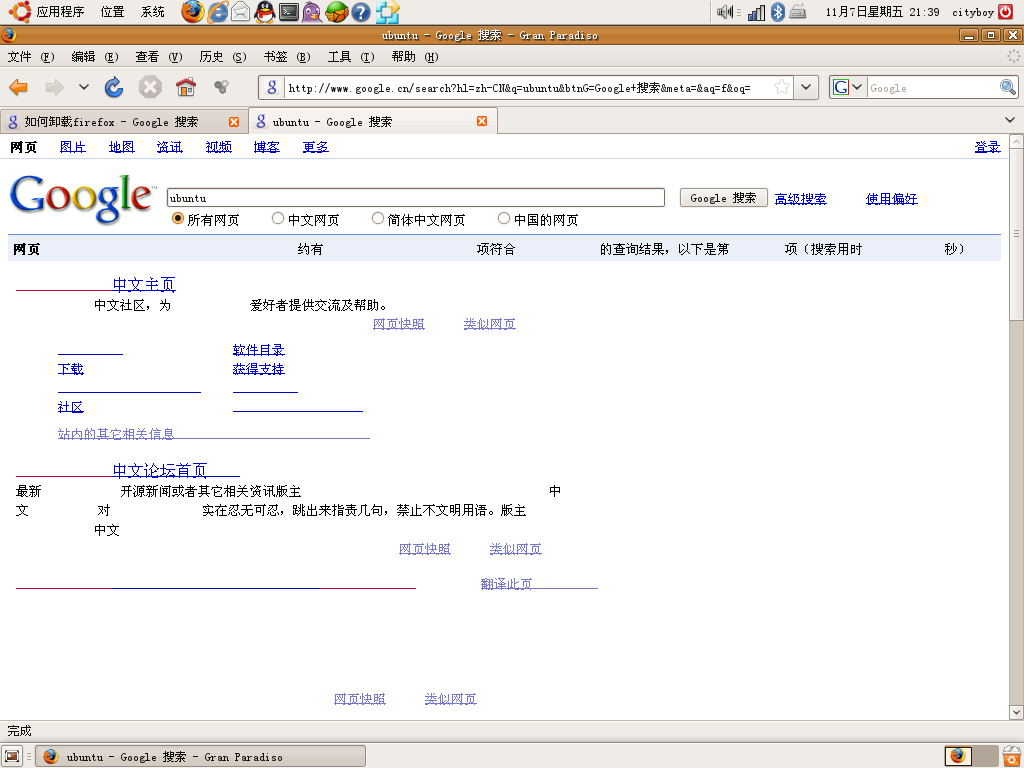Select the Gran Paradiso window in taskbar
Image resolution: width=1024 pixels, height=768 pixels.
[200, 756]
